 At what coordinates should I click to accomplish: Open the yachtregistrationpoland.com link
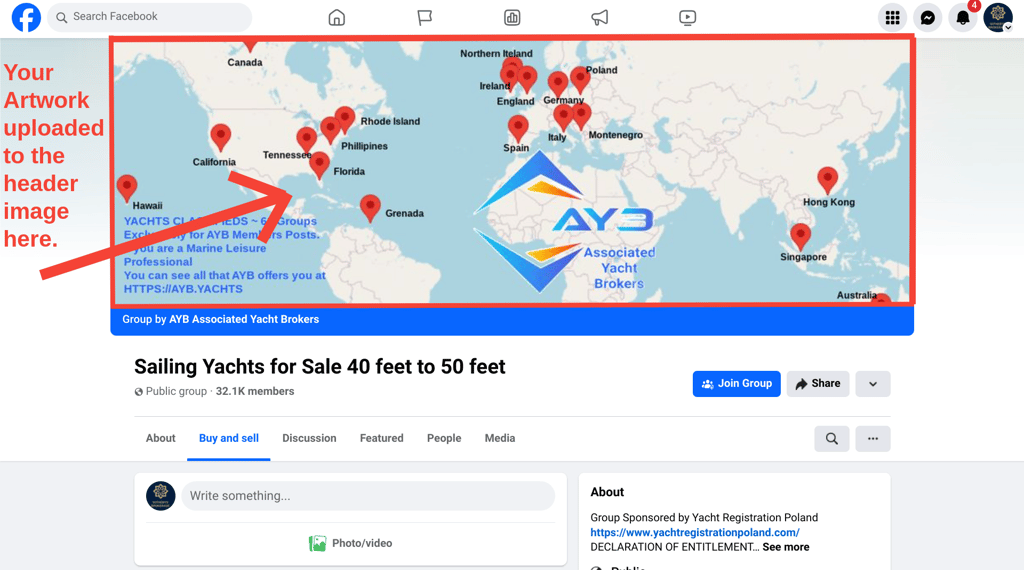pyautogui.click(x=695, y=533)
